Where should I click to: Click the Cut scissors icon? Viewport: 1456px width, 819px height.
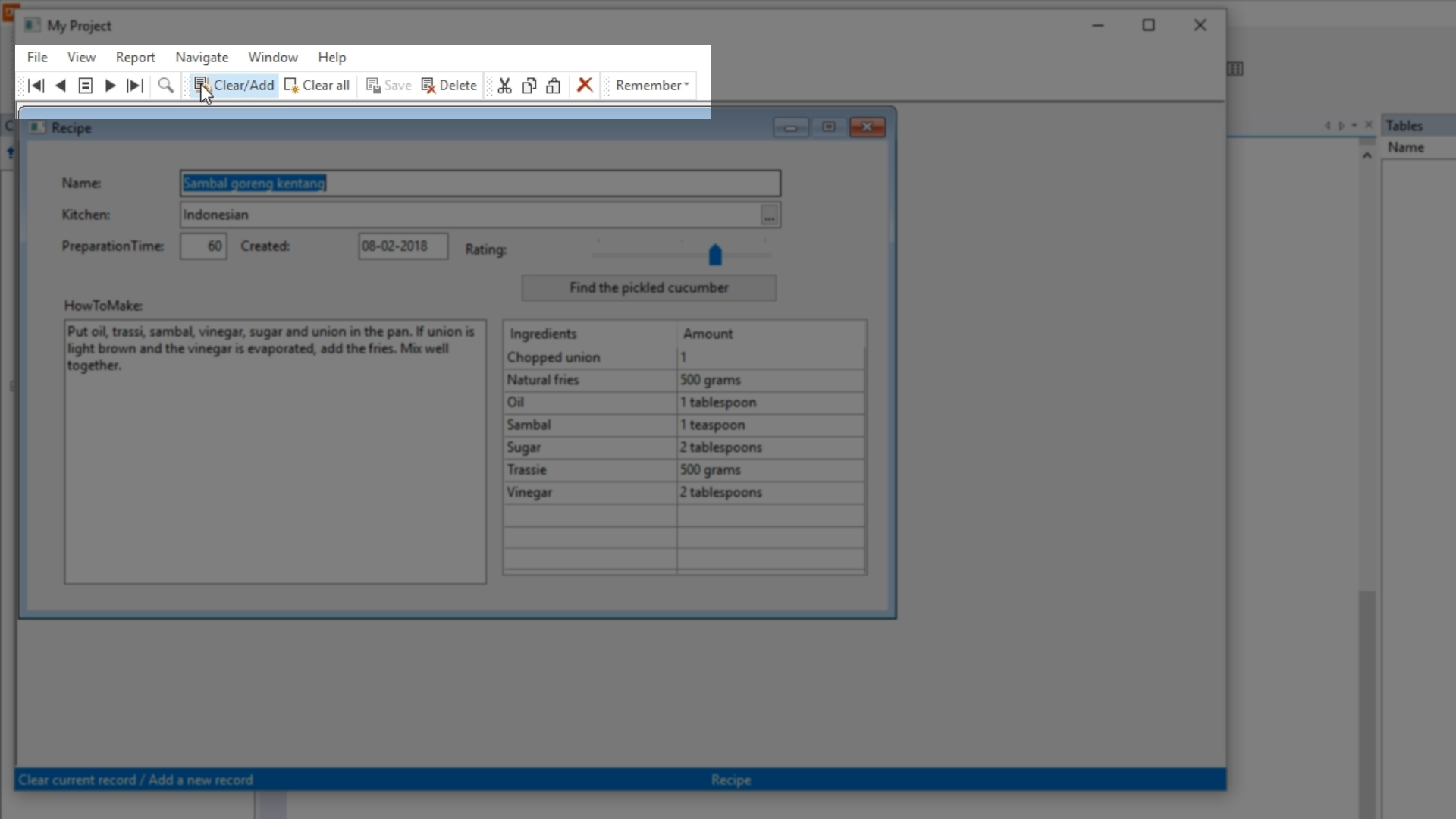tap(505, 86)
